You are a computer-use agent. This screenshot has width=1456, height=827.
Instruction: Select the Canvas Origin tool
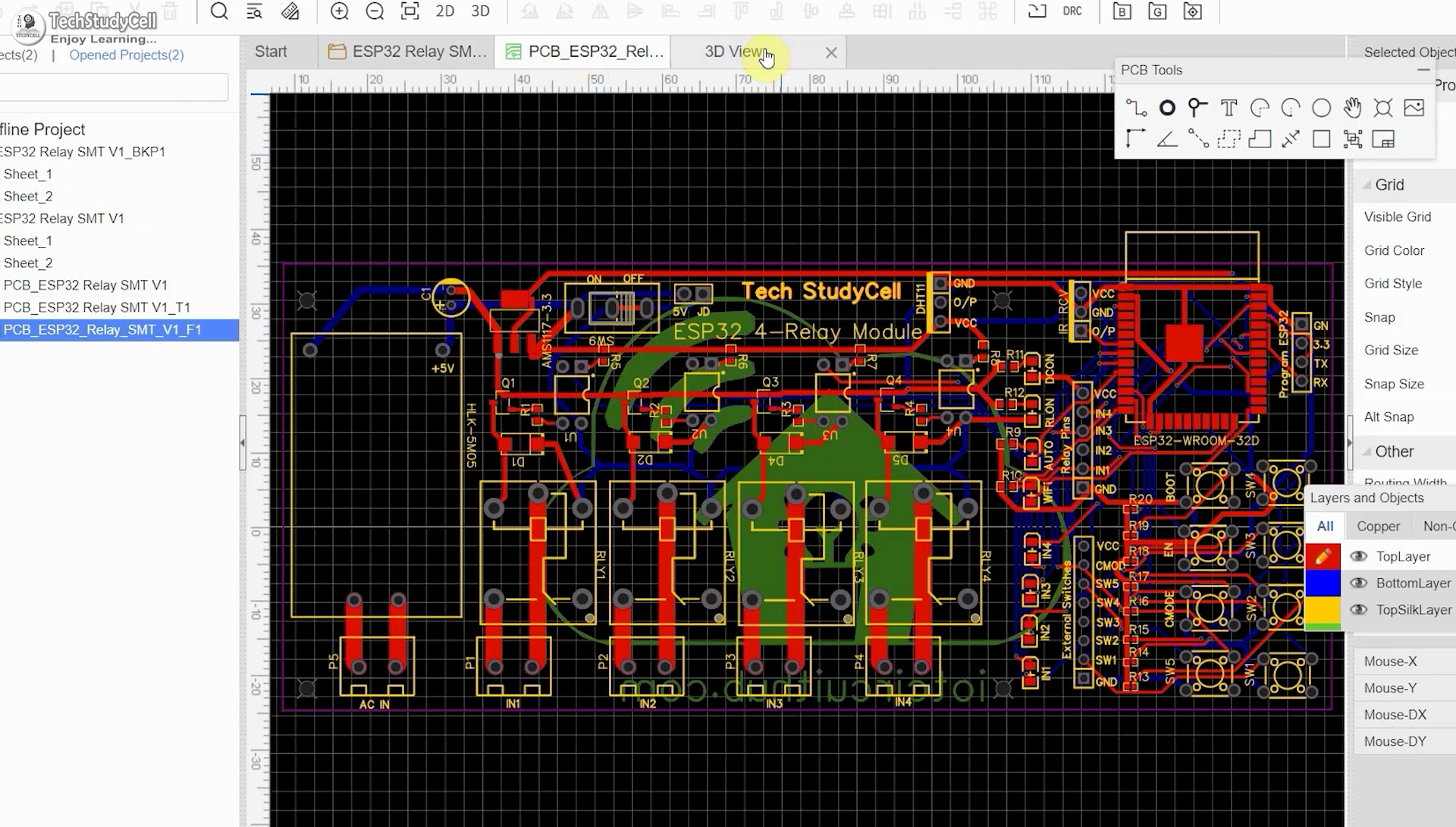[x=1136, y=140]
